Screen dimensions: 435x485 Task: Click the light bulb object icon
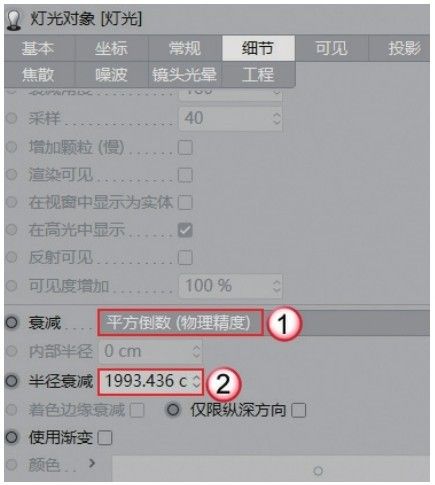click(14, 21)
